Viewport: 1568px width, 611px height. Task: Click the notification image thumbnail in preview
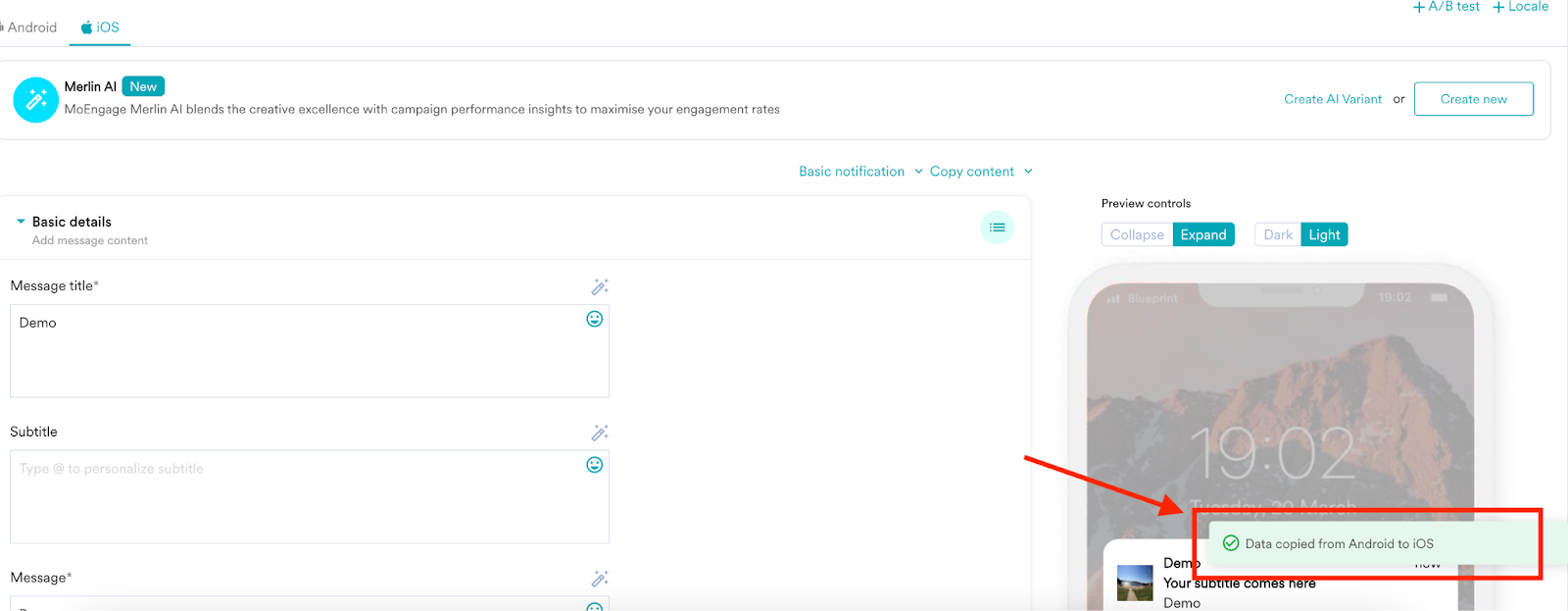1135,583
